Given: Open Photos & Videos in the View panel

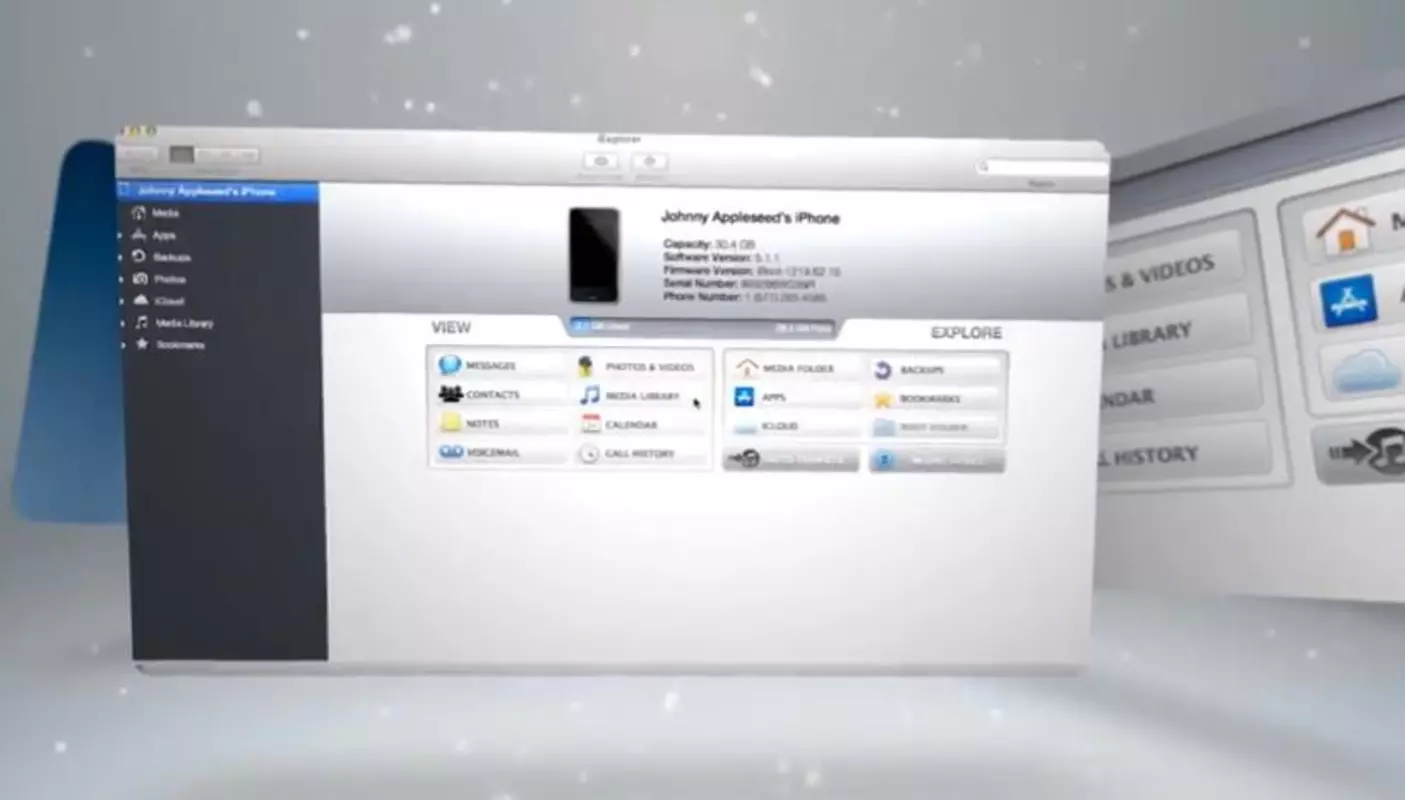Looking at the screenshot, I should 641,367.
